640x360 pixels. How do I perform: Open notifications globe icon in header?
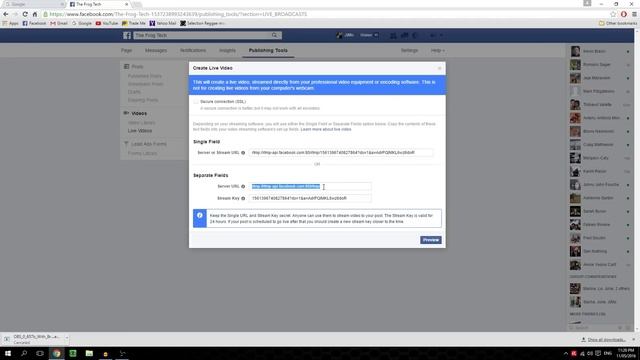416,36
